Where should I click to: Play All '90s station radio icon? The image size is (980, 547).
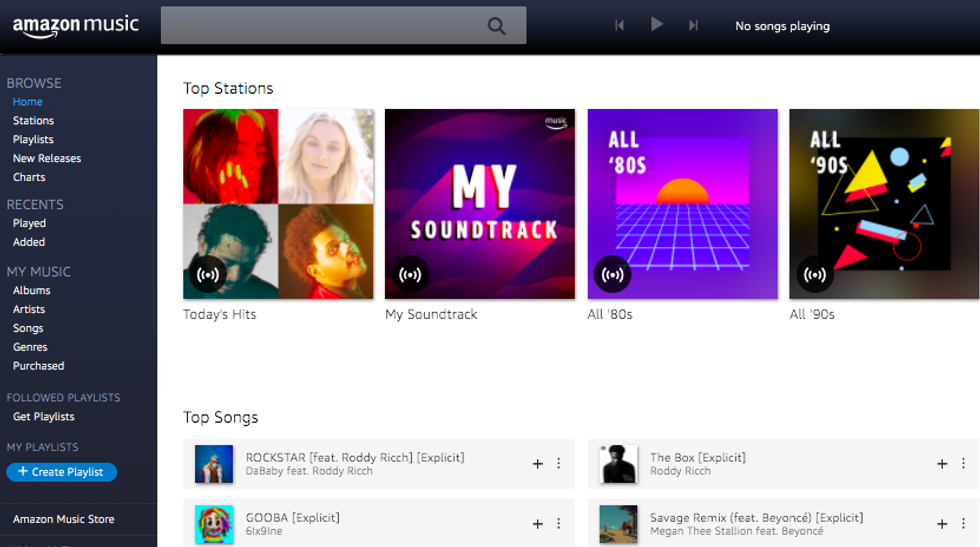tap(814, 274)
